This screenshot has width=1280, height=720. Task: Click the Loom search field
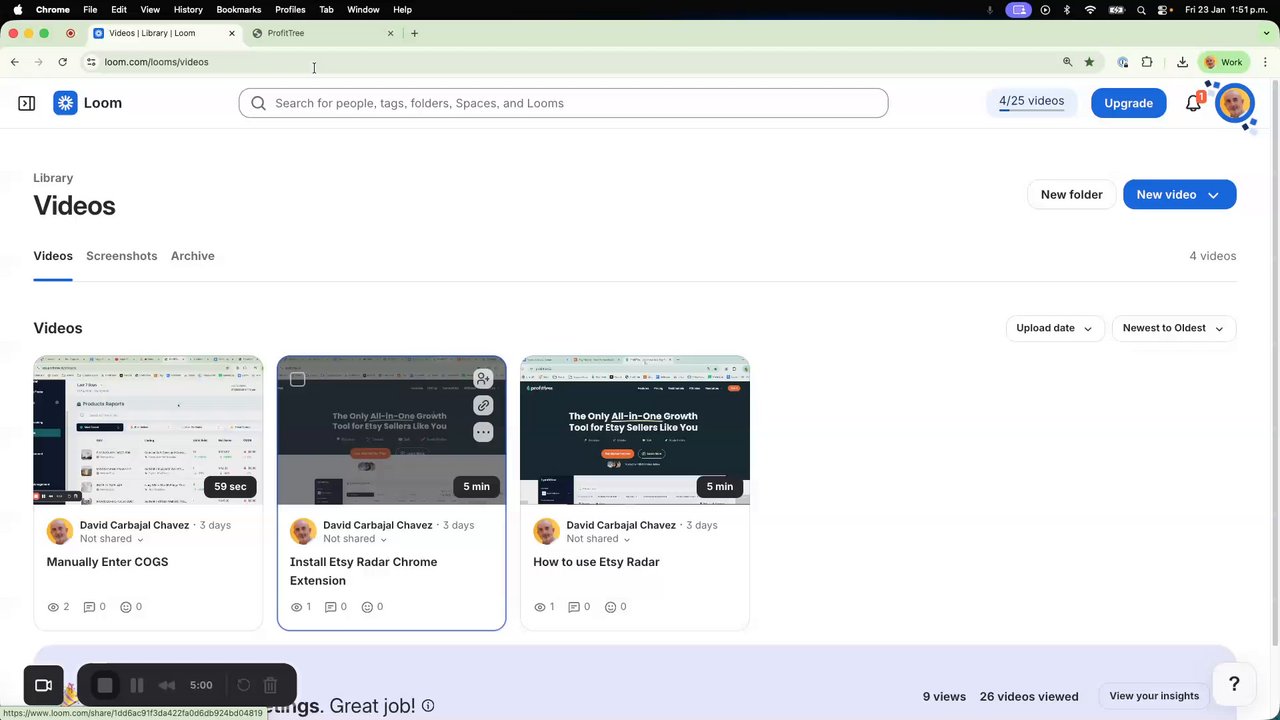[x=563, y=103]
